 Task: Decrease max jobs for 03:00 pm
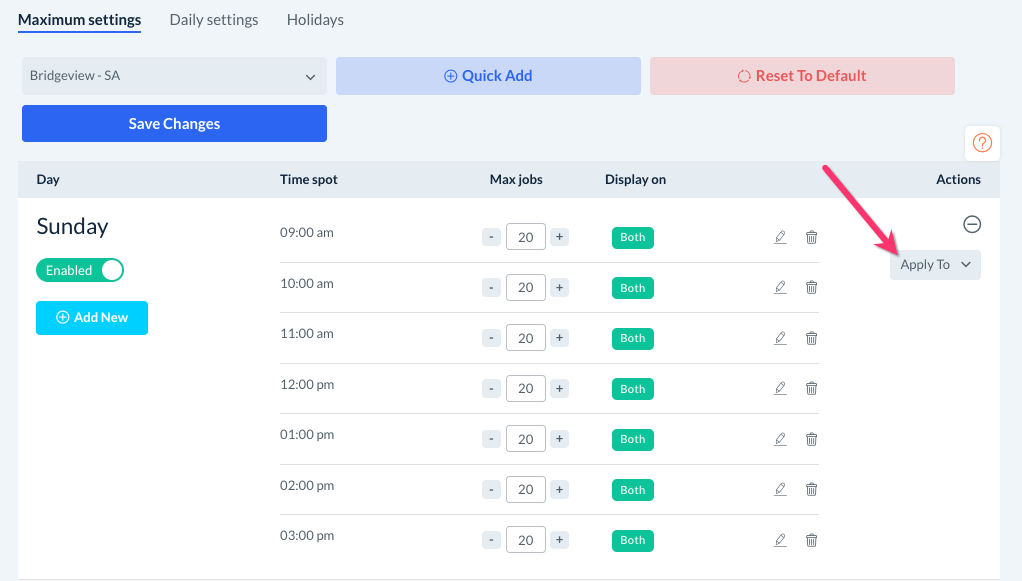[491, 541]
